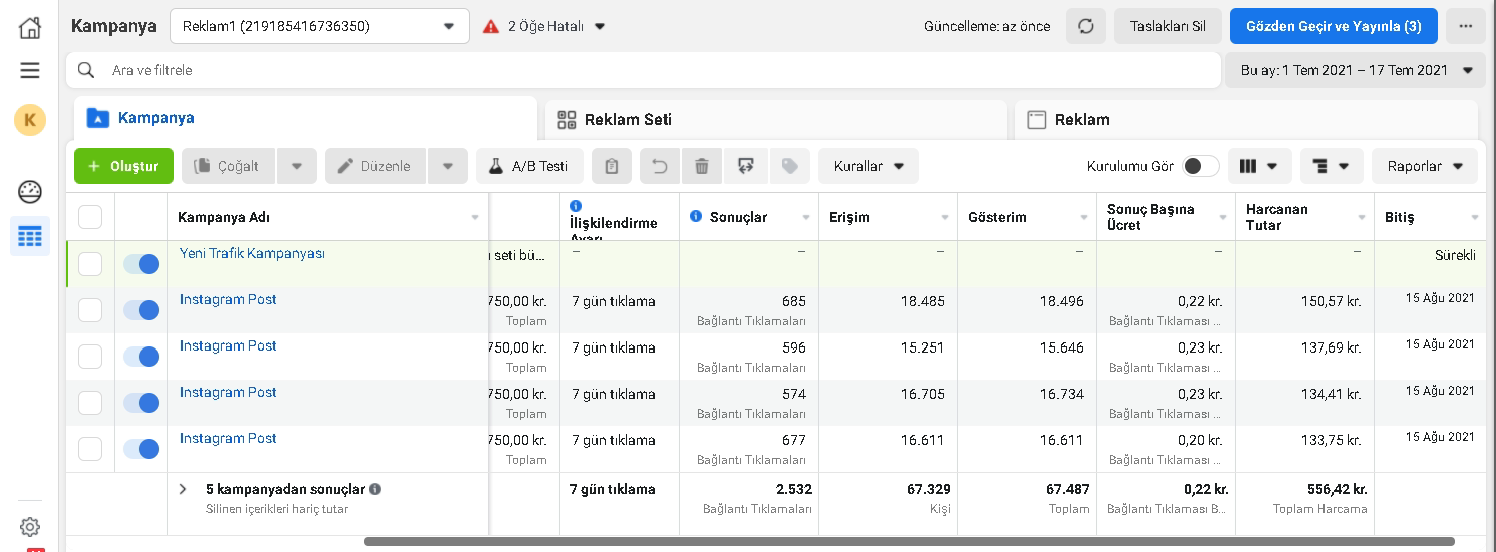Click Gözden Geçir ve Yayınla (3)

coord(1334,26)
